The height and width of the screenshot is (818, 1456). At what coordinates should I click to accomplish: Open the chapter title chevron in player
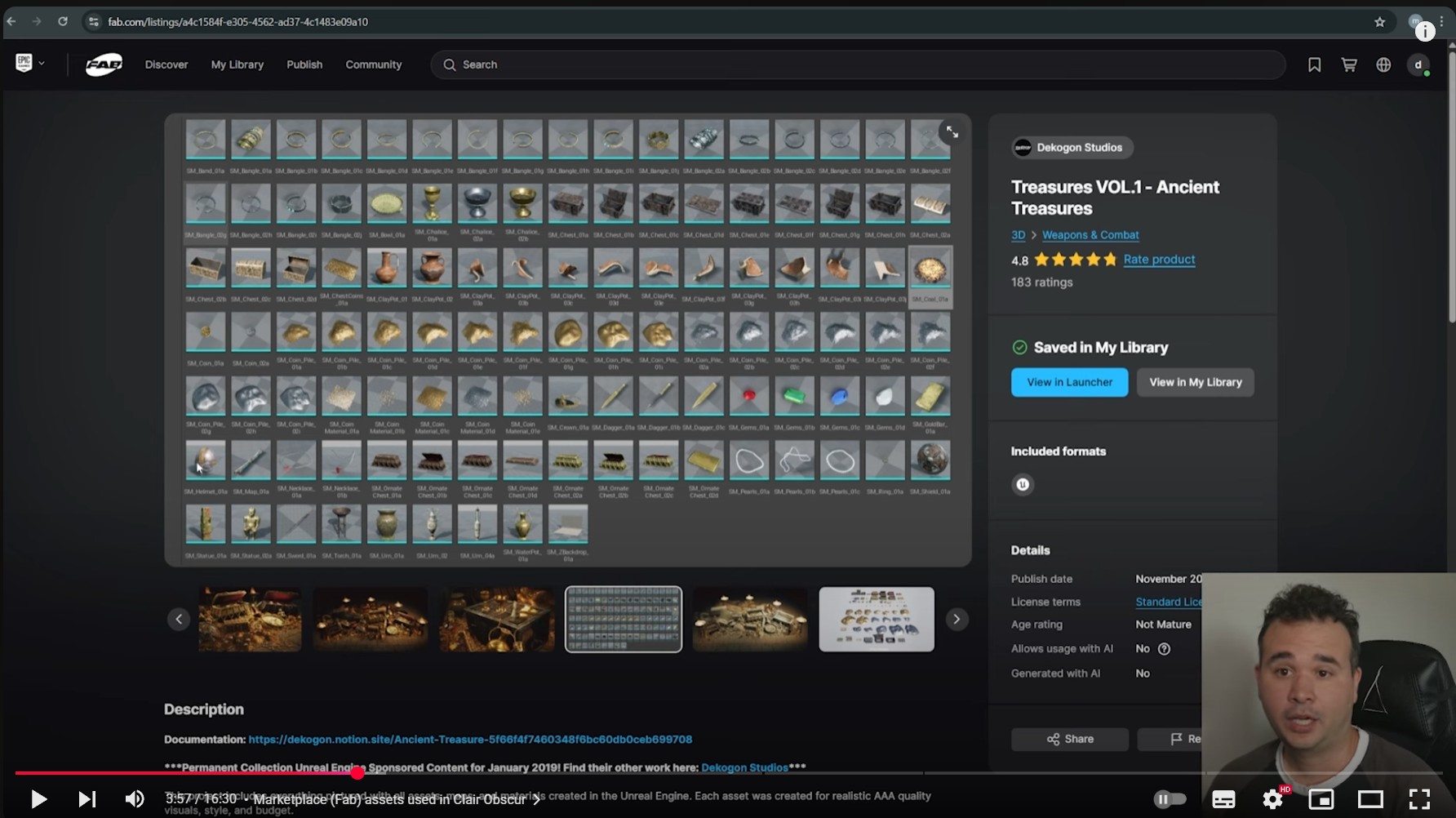tap(536, 800)
